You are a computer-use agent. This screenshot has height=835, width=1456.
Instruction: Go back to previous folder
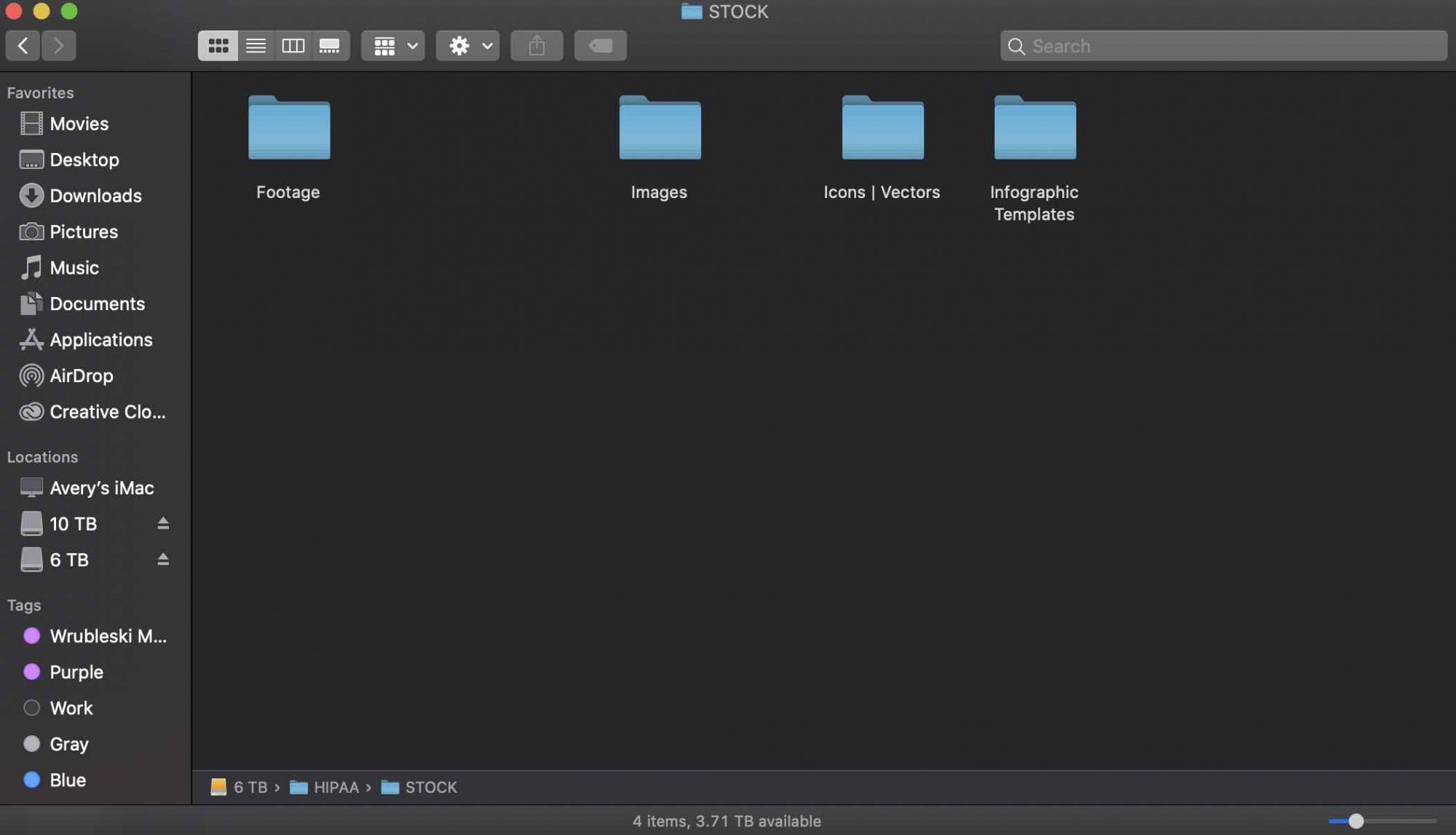[23, 46]
